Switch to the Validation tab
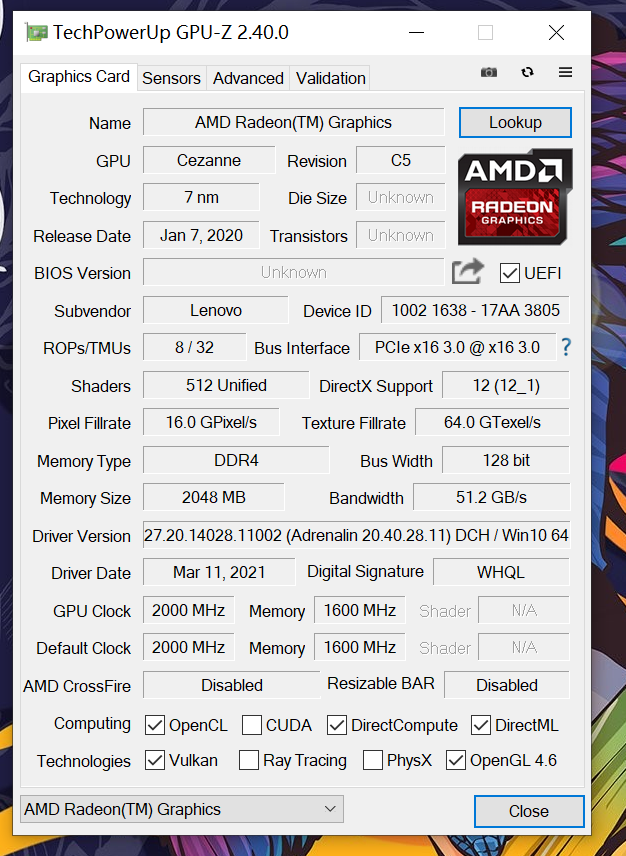 pos(331,79)
